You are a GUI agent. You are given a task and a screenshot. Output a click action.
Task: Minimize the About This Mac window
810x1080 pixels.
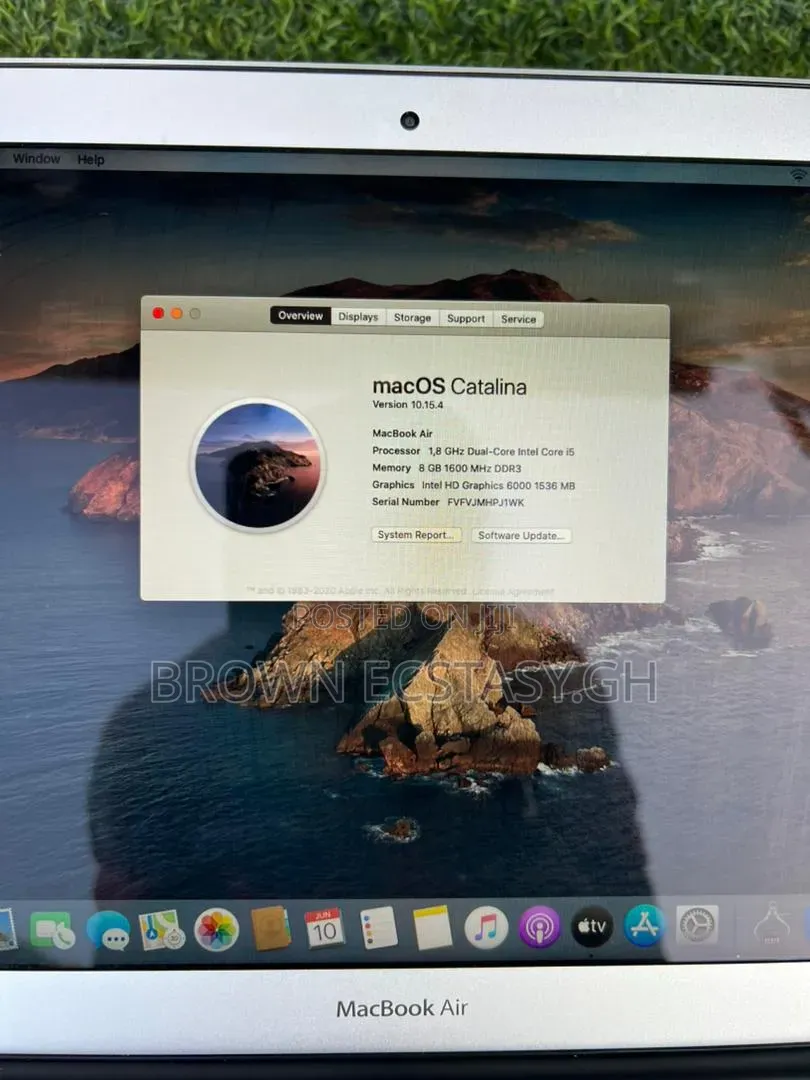tap(176, 313)
